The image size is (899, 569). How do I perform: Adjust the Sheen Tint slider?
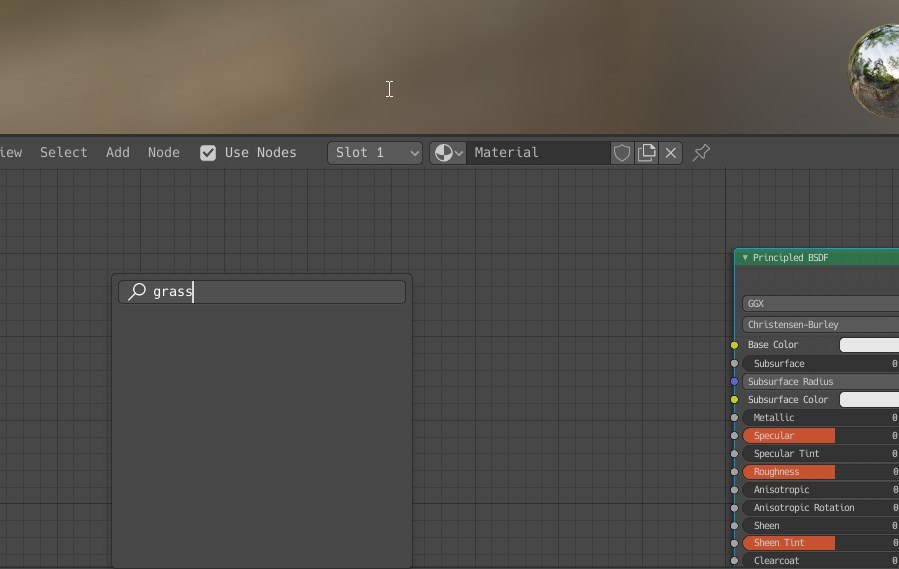[820, 543]
